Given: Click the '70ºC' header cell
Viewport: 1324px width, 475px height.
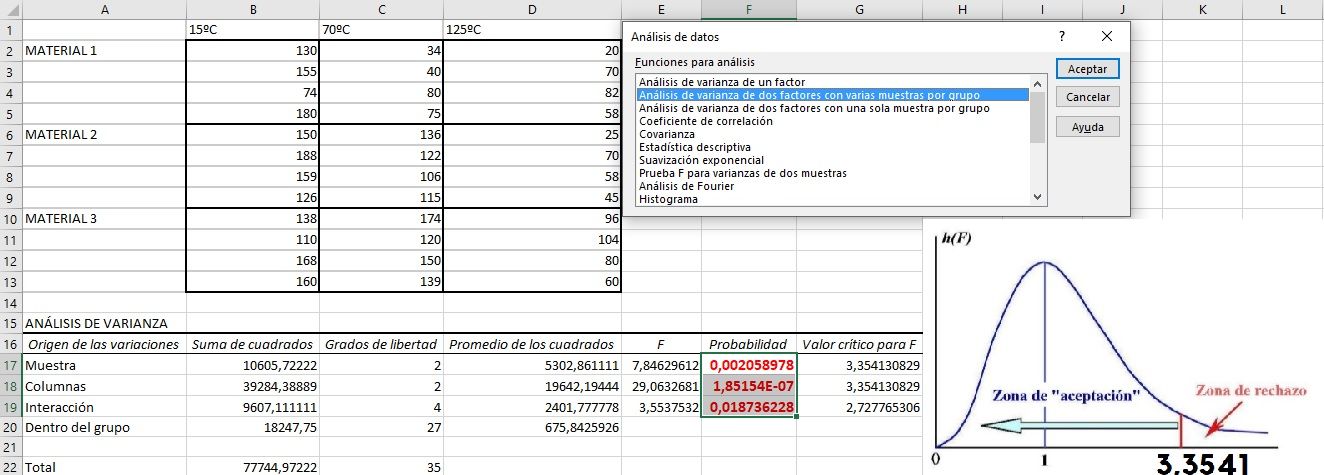Looking at the screenshot, I should point(382,29).
